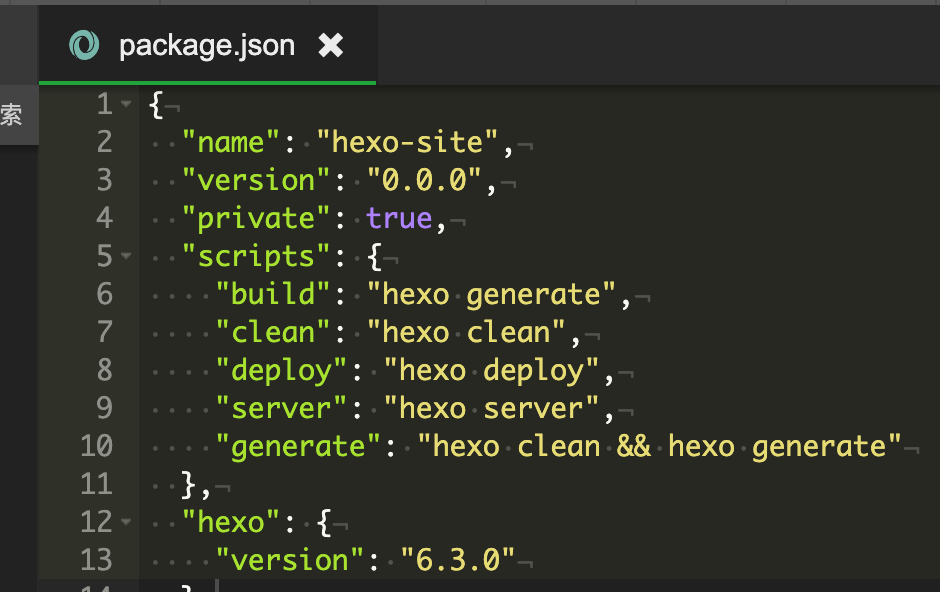Click the package.json file type icon

[x=84, y=45]
